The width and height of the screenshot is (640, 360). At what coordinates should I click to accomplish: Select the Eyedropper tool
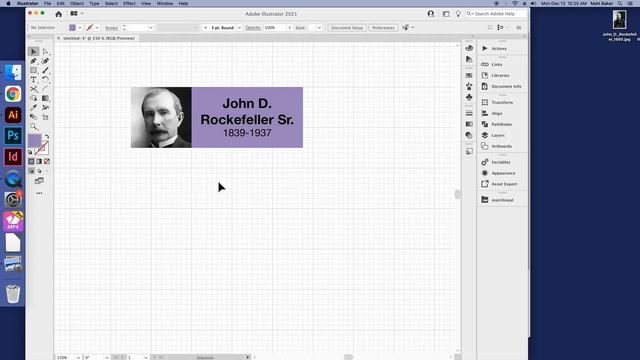[33, 108]
